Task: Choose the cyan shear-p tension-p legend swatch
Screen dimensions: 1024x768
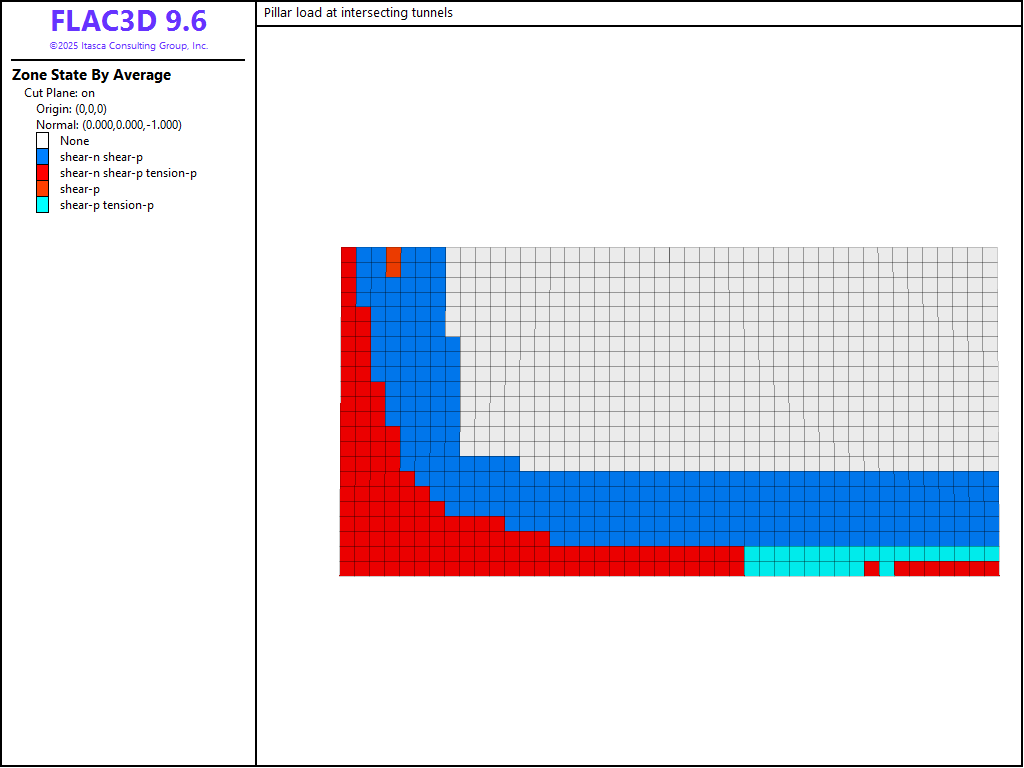Action: point(42,205)
